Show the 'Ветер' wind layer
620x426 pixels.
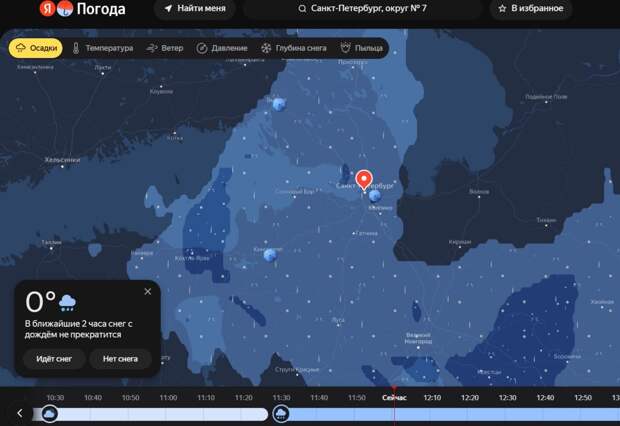pos(165,48)
